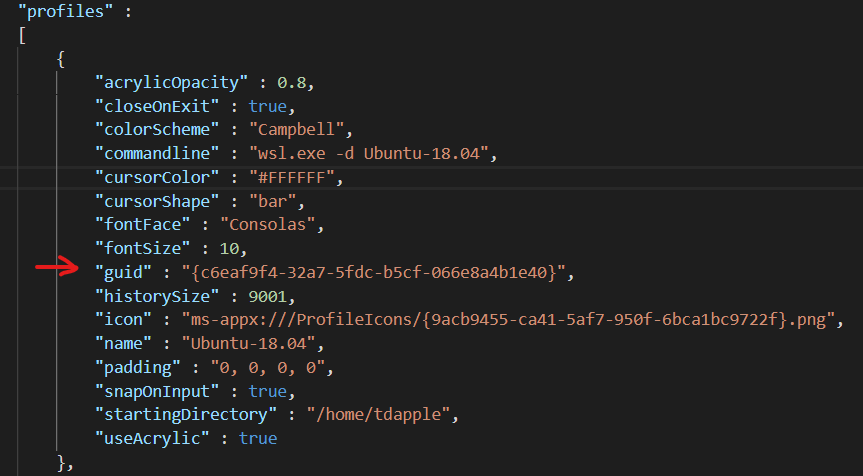This screenshot has height=476, width=863.
Task: Click the snapOnInput true value
Action: pos(267,391)
